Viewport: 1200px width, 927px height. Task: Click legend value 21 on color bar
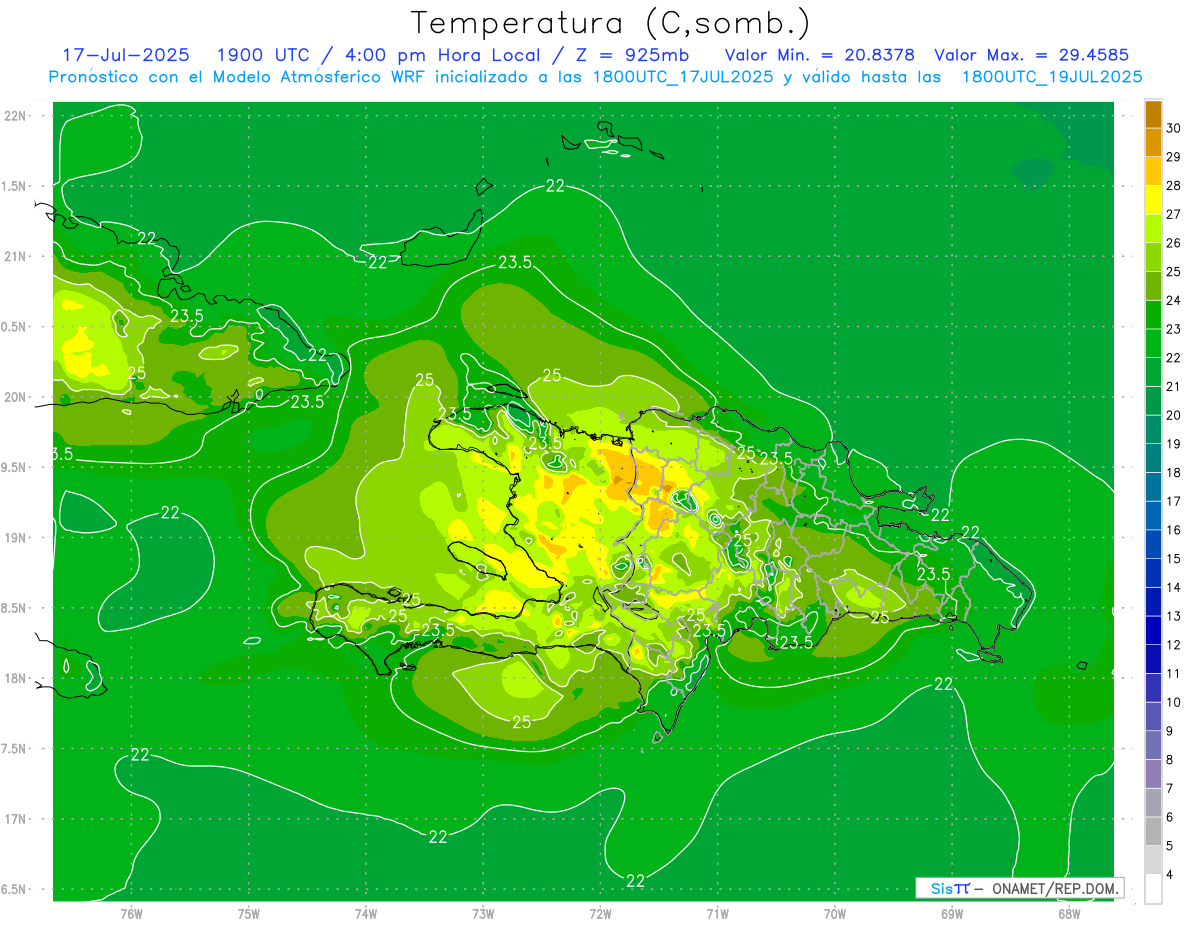(x=1174, y=387)
